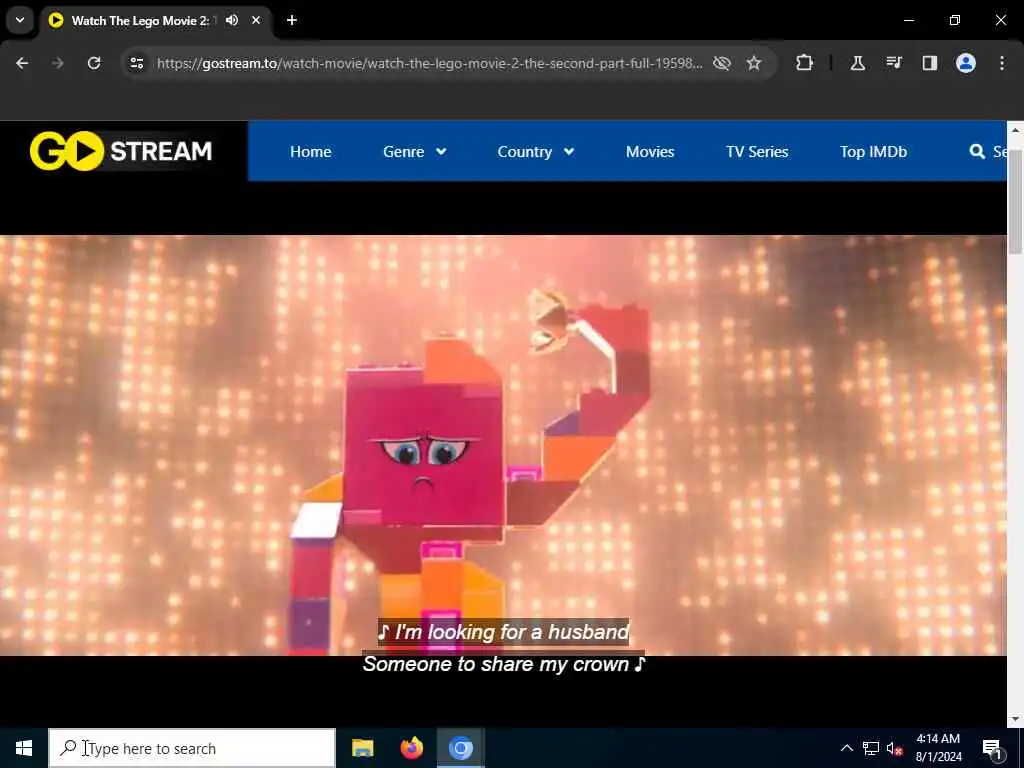Viewport: 1024px width, 768px height.
Task: Open media controls icon in toolbar
Action: tap(893, 63)
